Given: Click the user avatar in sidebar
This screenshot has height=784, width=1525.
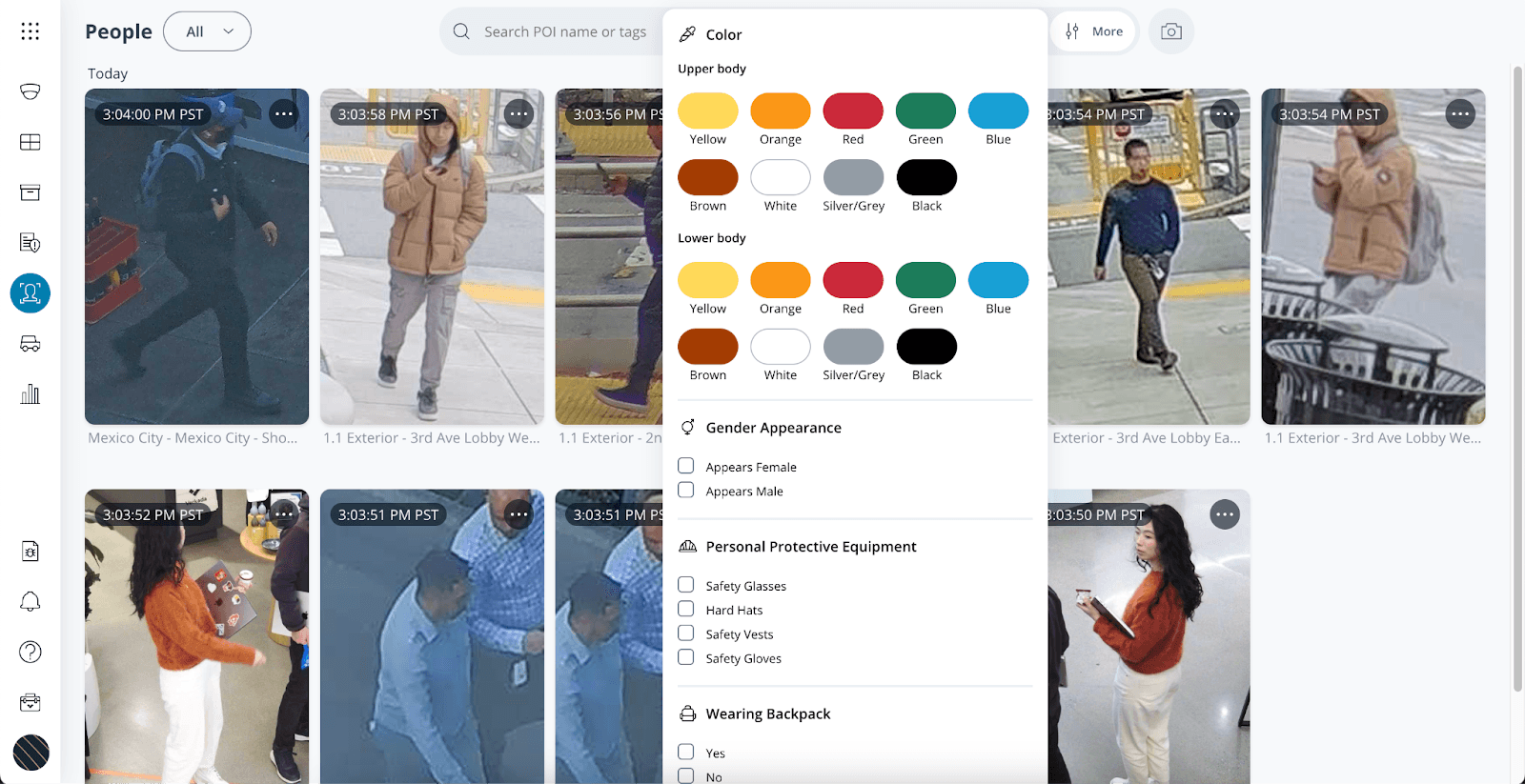Looking at the screenshot, I should (x=30, y=753).
